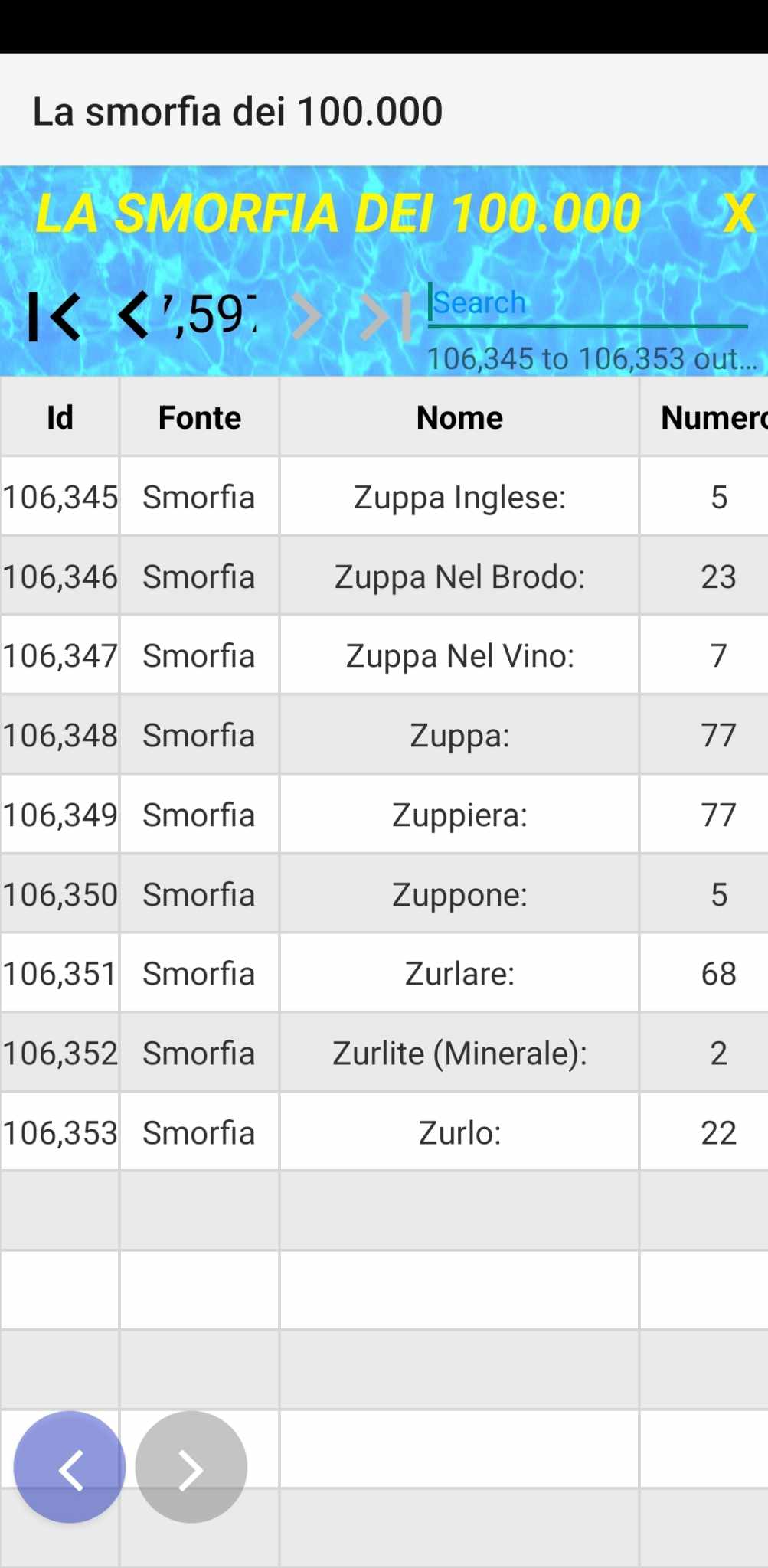The height and width of the screenshot is (1568, 768).
Task: Click the Zurlite (Minerale) cell
Action: 459,1053
